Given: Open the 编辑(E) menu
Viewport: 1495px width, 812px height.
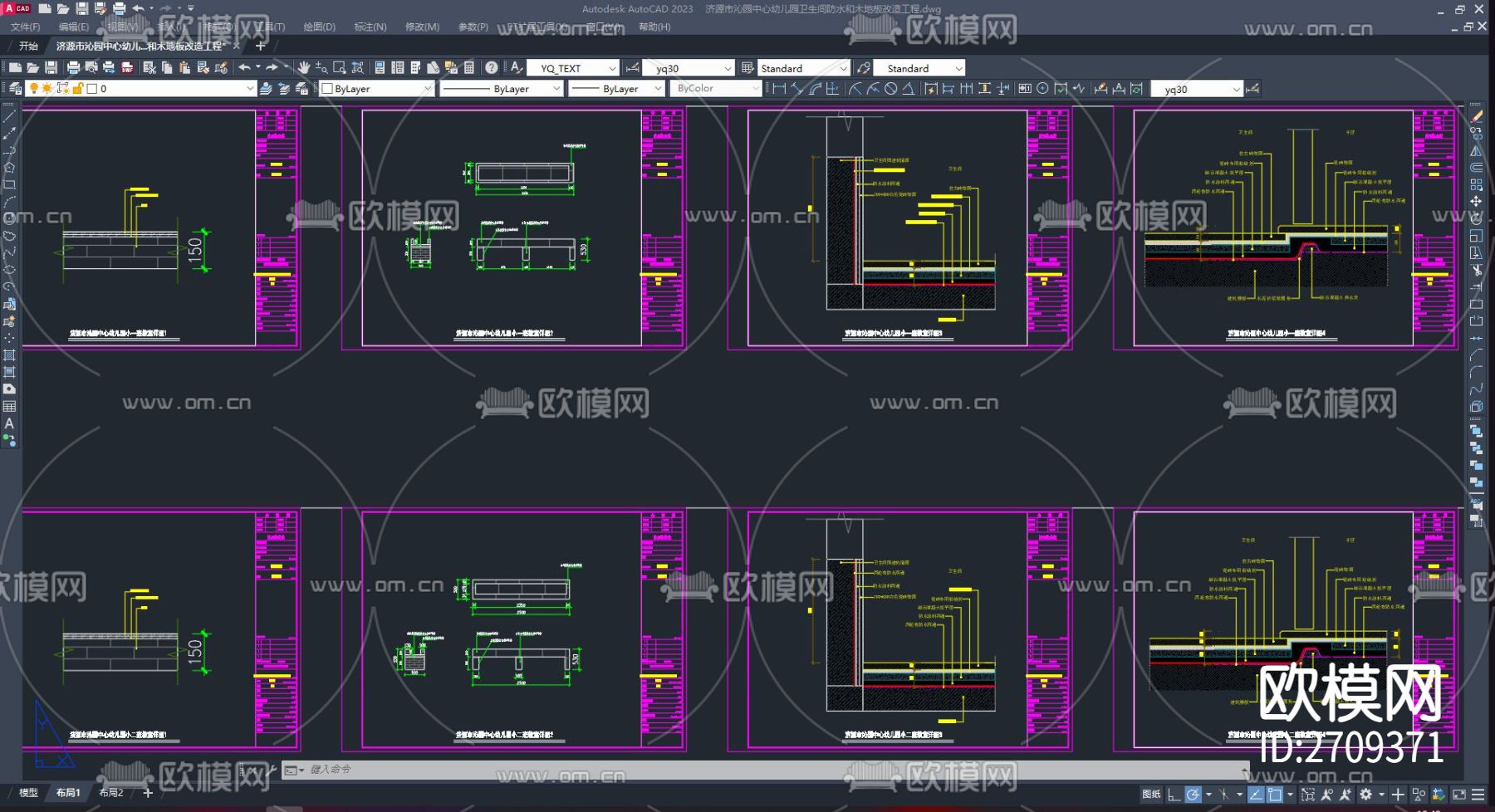Looking at the screenshot, I should [74, 27].
